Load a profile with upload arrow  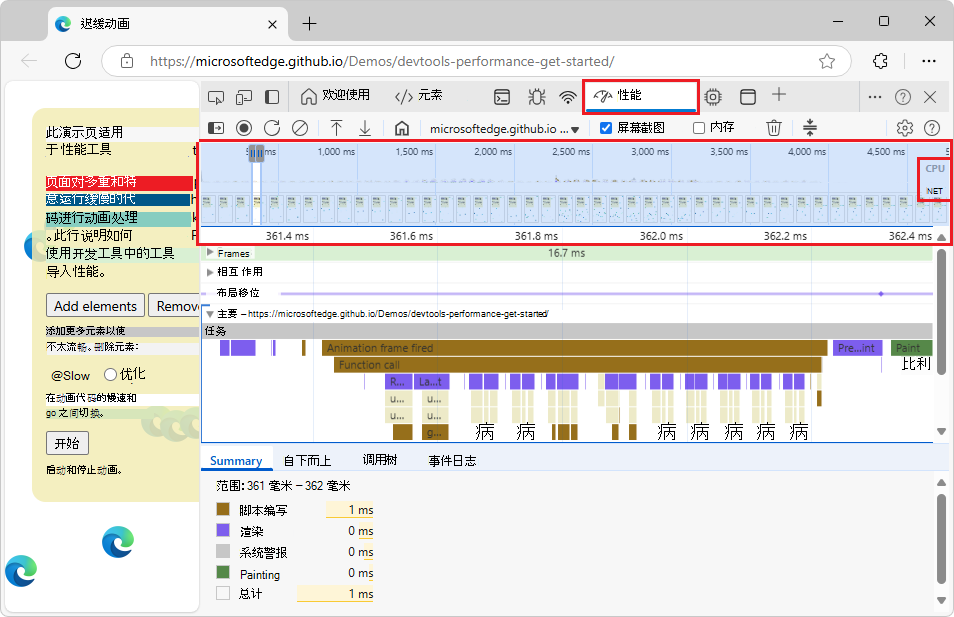coord(336,128)
